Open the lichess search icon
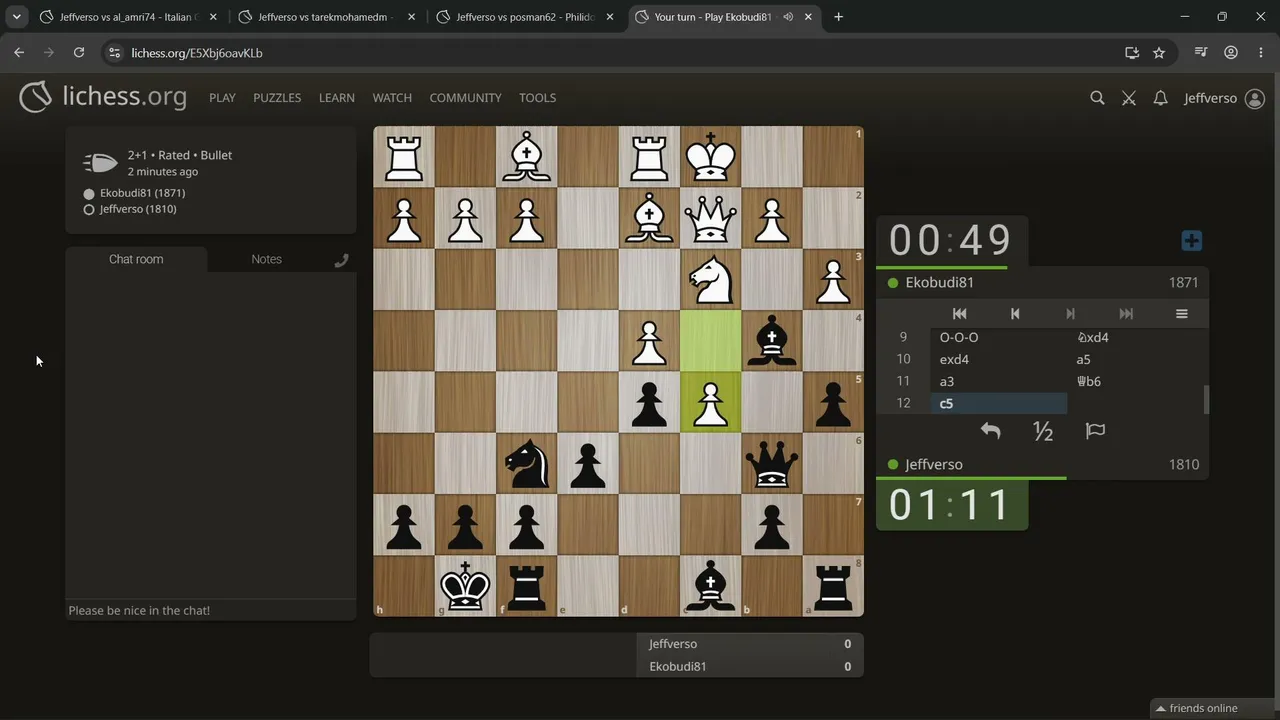The height and width of the screenshot is (720, 1280). [x=1097, y=98]
